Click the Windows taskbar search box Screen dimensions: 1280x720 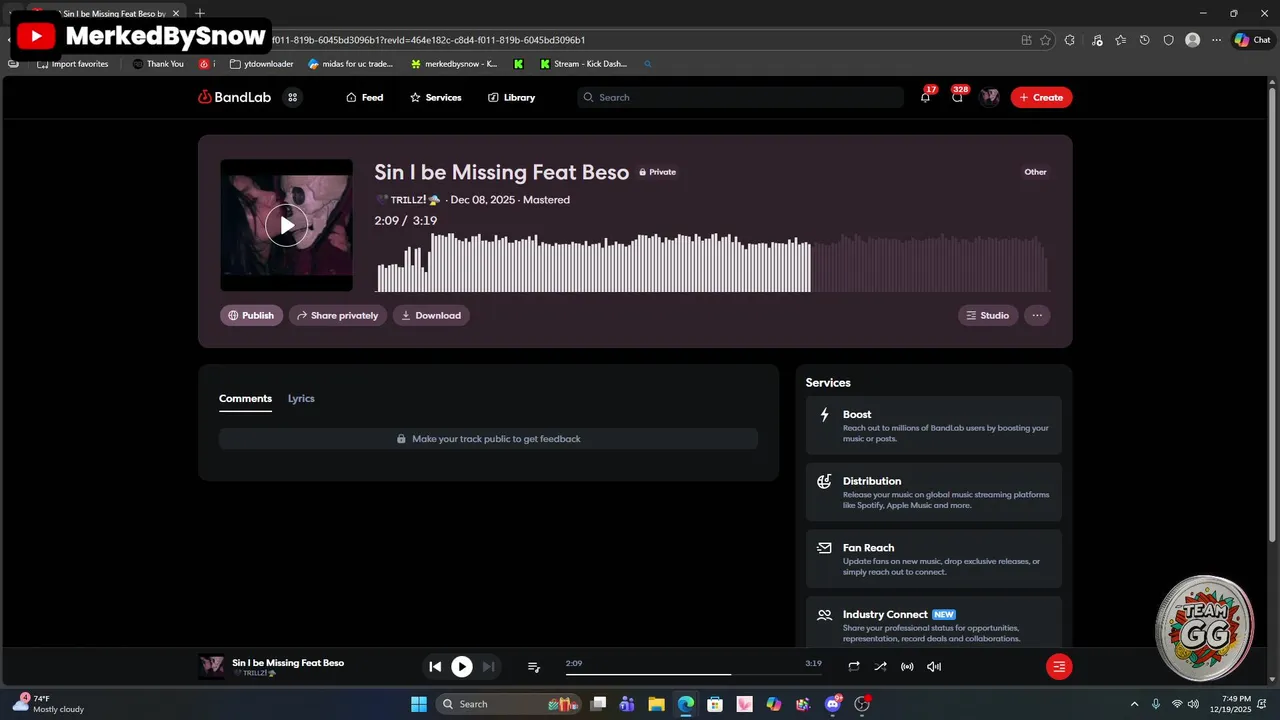(510, 704)
